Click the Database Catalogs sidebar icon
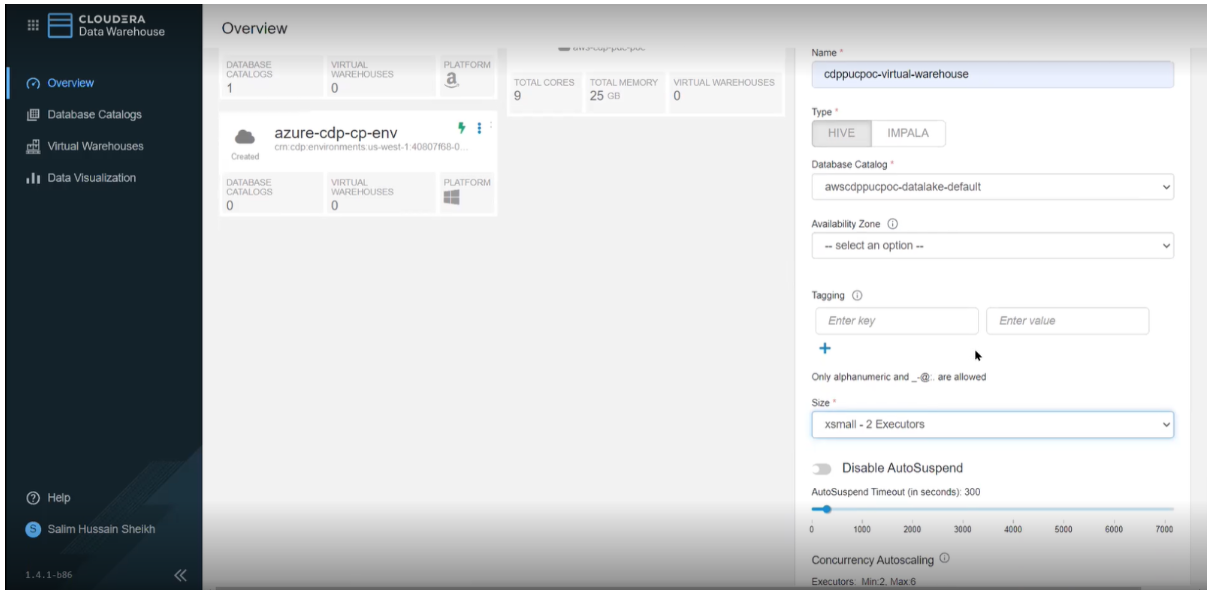 (32, 114)
